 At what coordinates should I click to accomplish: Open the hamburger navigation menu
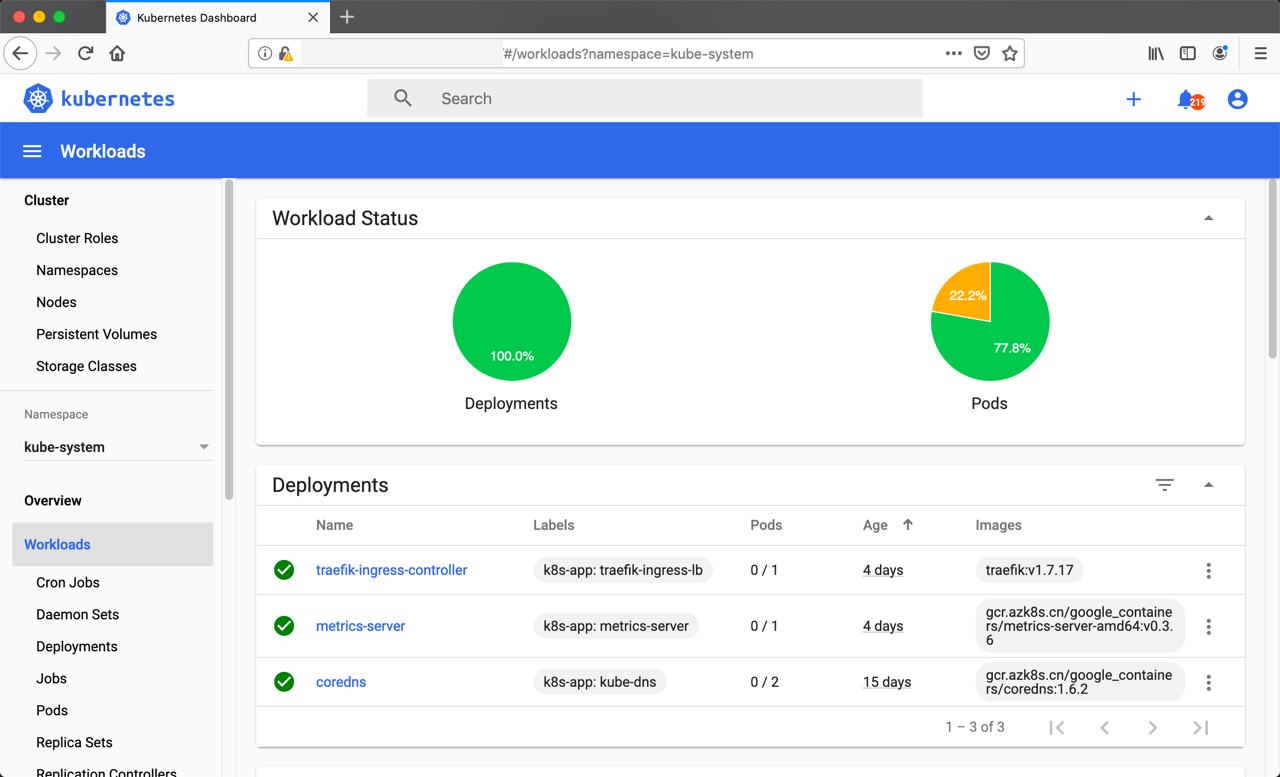33,150
